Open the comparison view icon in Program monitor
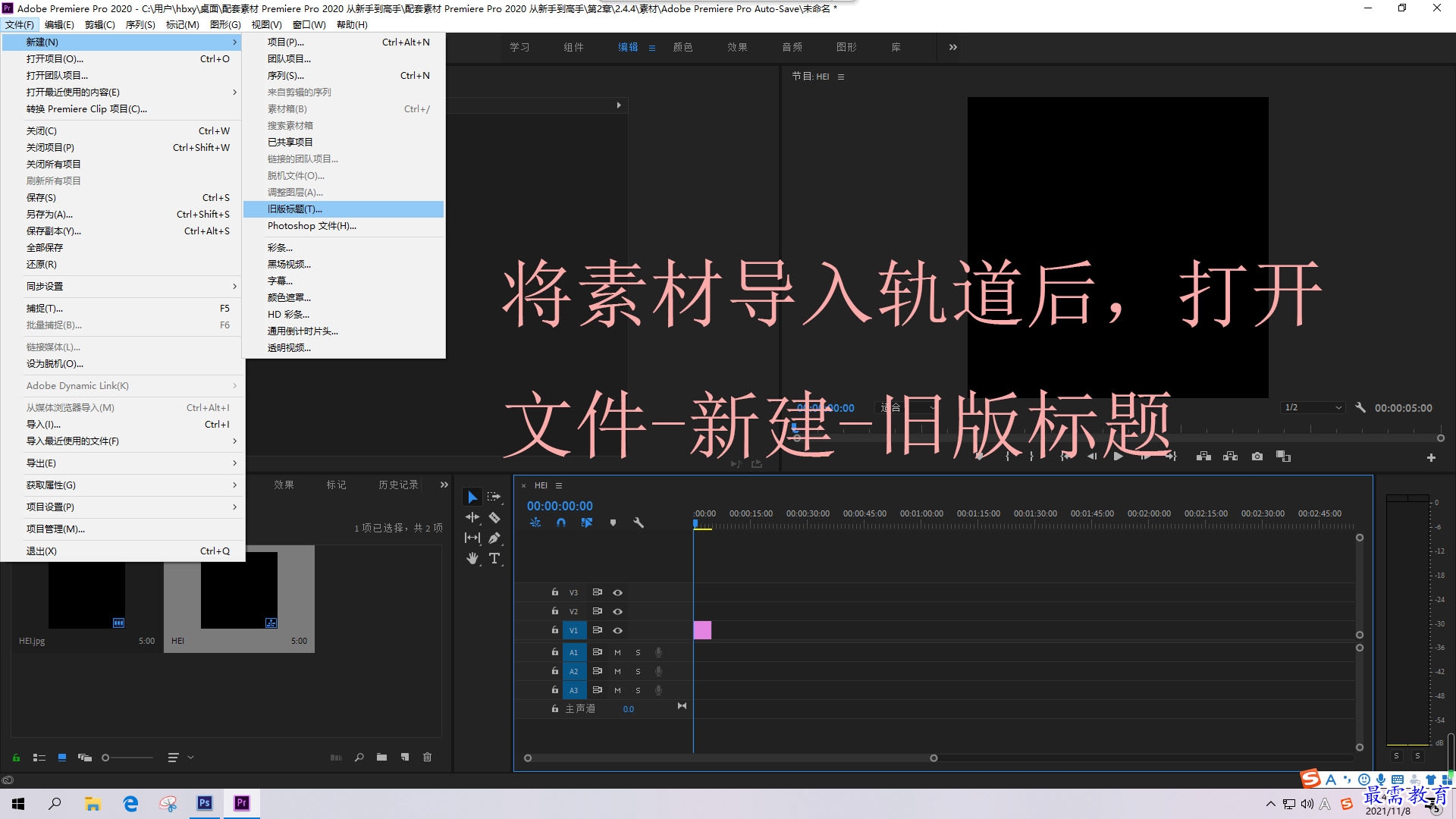 point(1283,457)
